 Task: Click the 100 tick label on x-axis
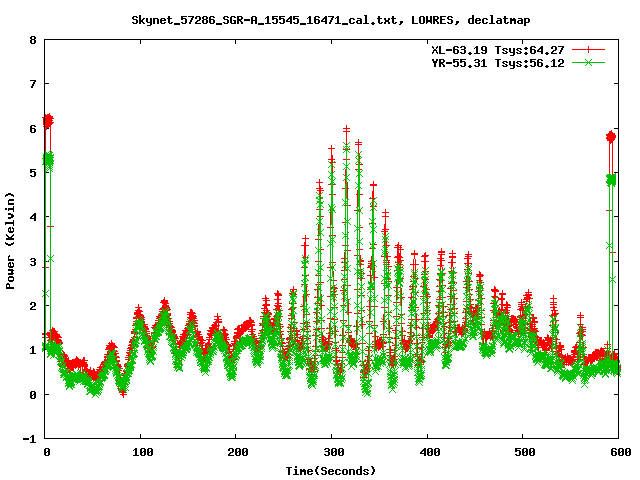141,452
